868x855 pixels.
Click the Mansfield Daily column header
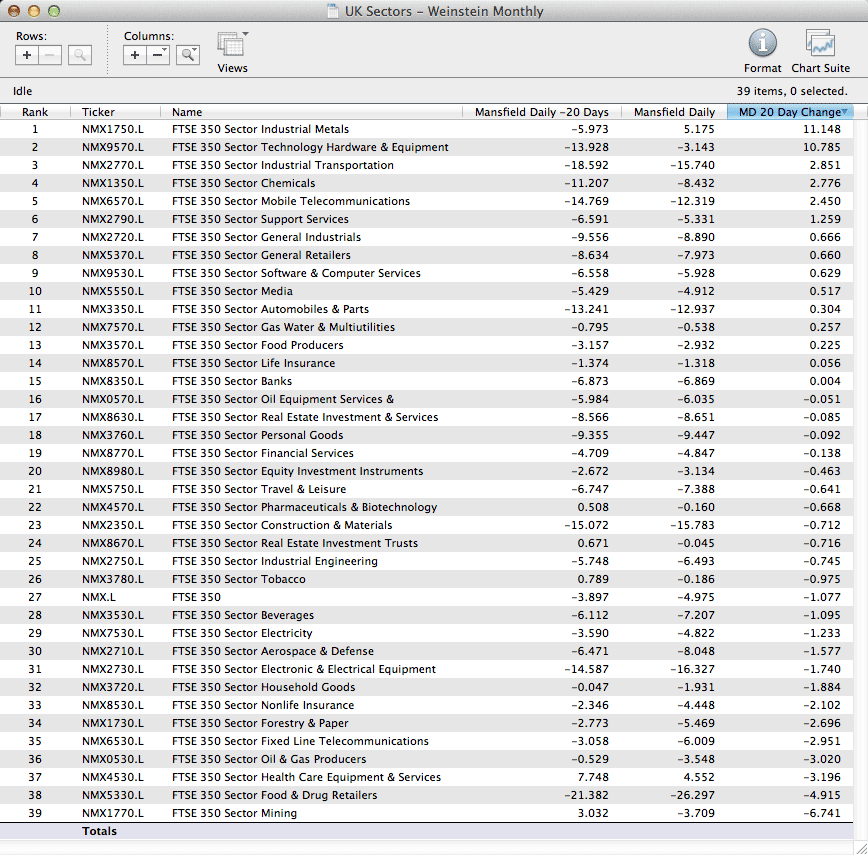pyautogui.click(x=674, y=112)
